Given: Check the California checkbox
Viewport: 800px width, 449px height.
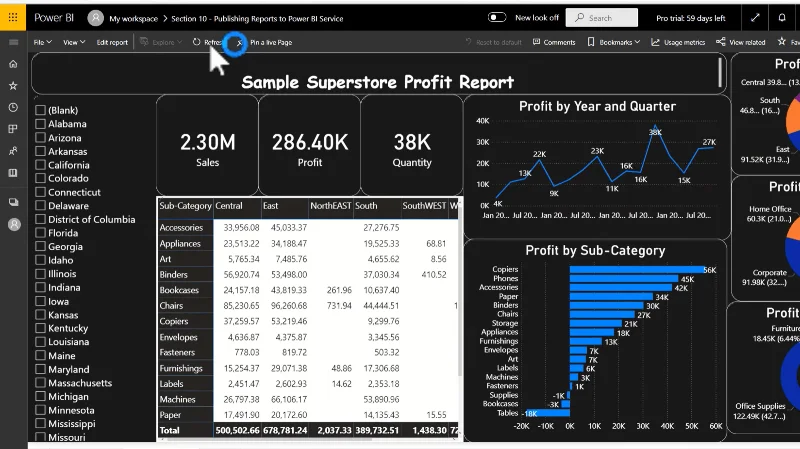Looking at the screenshot, I should coord(40,165).
